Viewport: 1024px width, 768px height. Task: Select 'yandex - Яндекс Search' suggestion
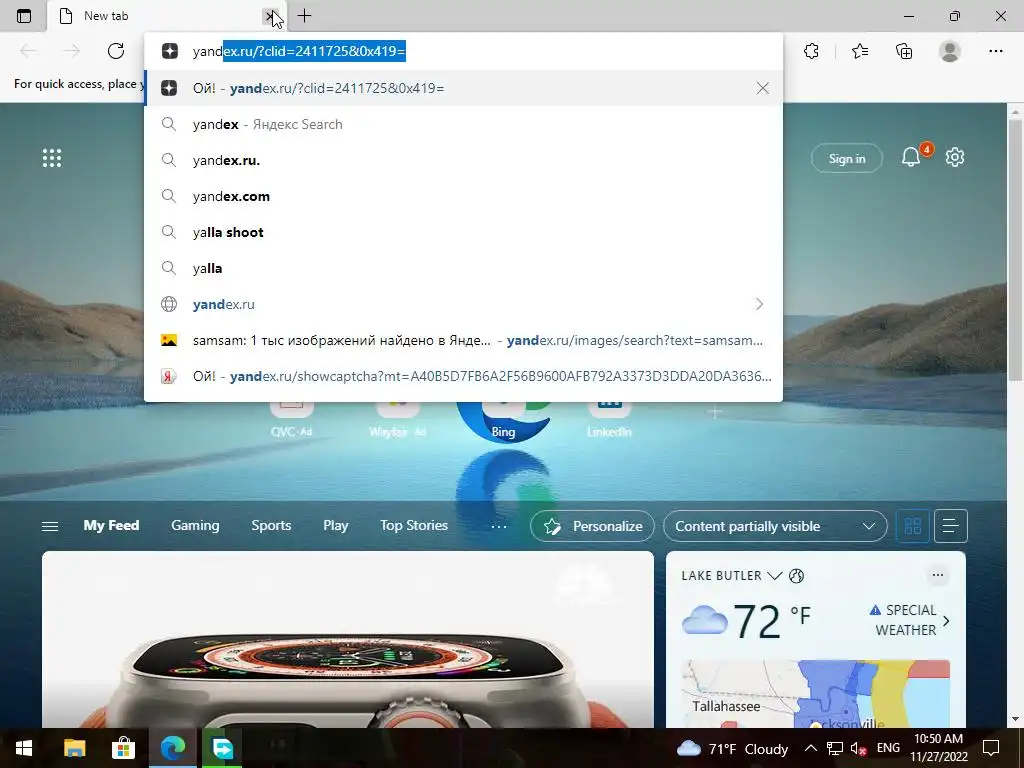tap(463, 124)
